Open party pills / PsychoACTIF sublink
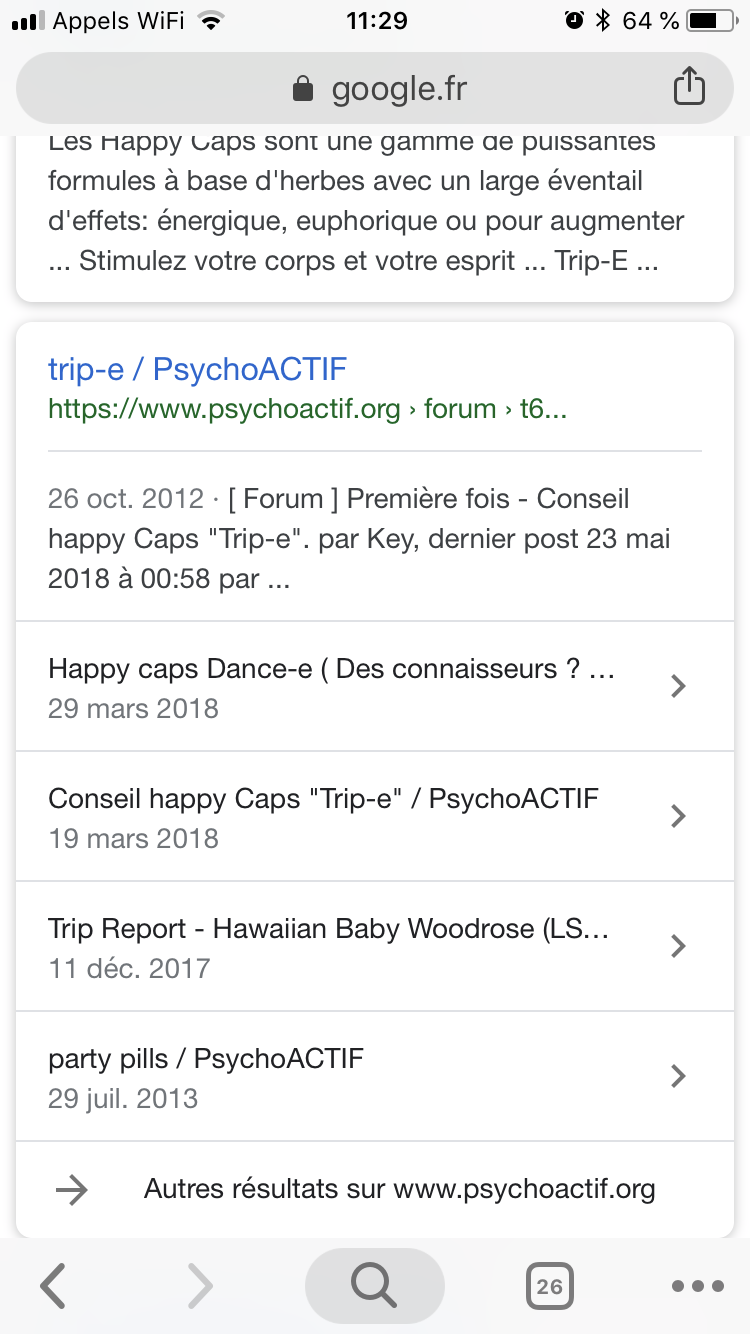Screen dimensions: 750x1334 (x=206, y=1059)
